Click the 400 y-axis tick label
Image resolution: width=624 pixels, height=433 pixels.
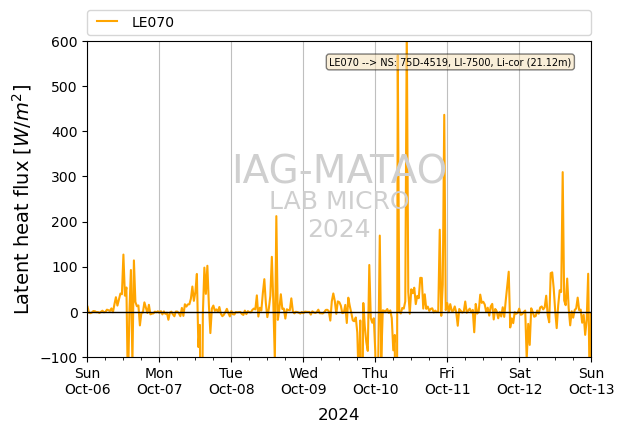point(64,132)
